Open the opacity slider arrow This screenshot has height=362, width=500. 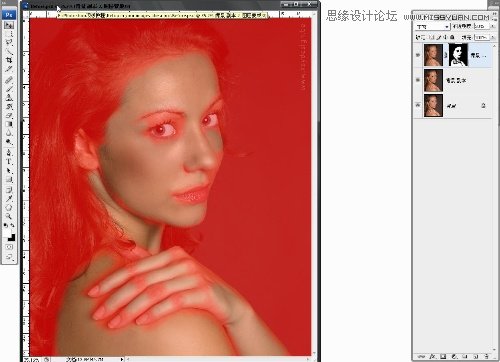pos(493,26)
